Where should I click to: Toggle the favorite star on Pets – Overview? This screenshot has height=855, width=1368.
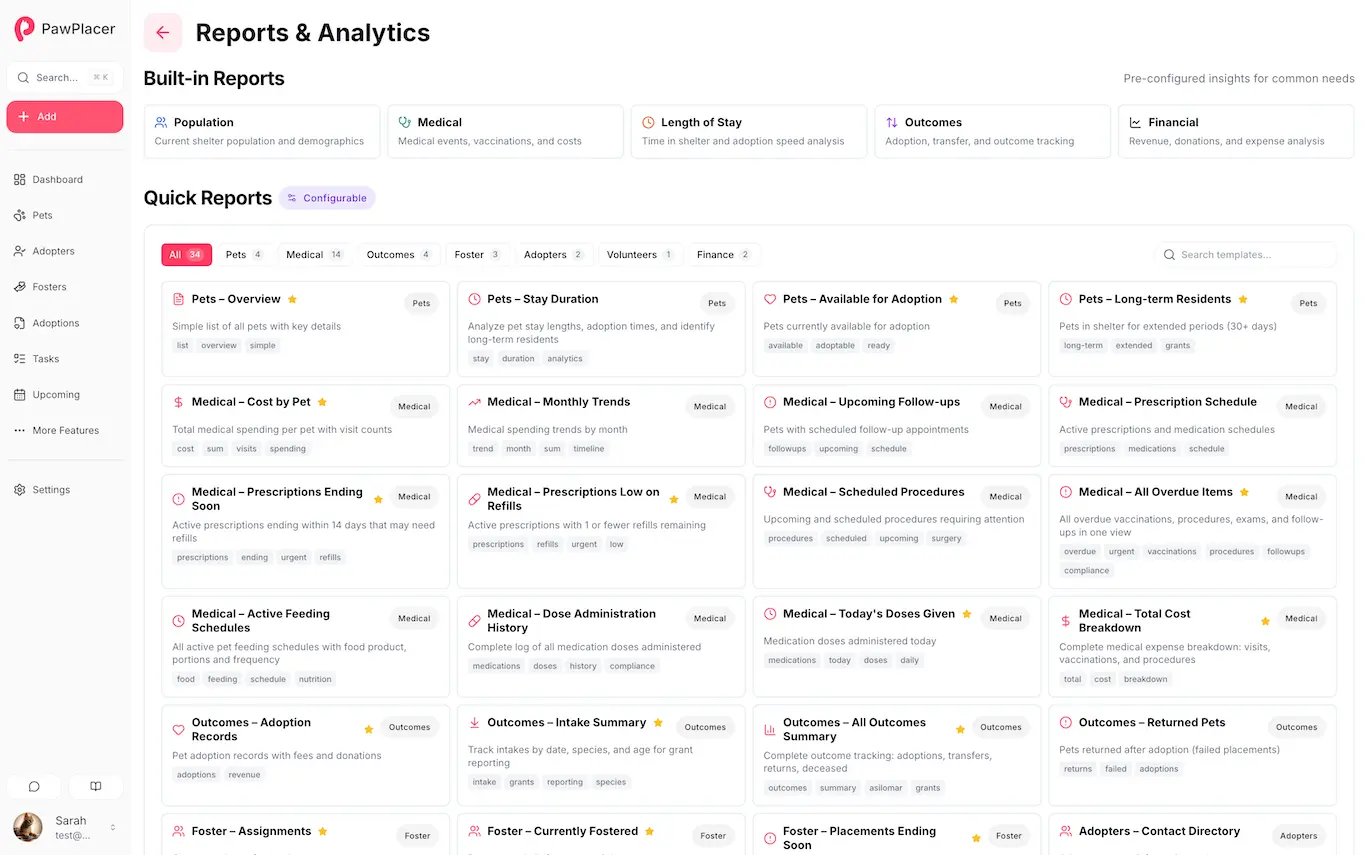292,298
